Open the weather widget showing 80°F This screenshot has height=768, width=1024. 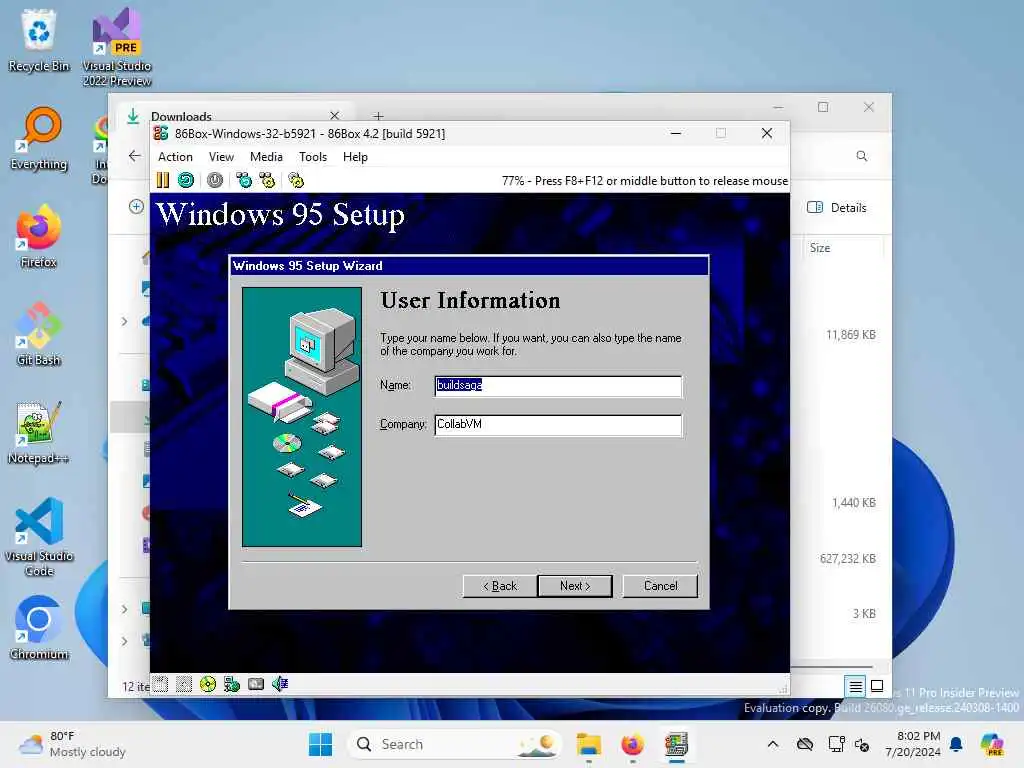tap(72, 744)
